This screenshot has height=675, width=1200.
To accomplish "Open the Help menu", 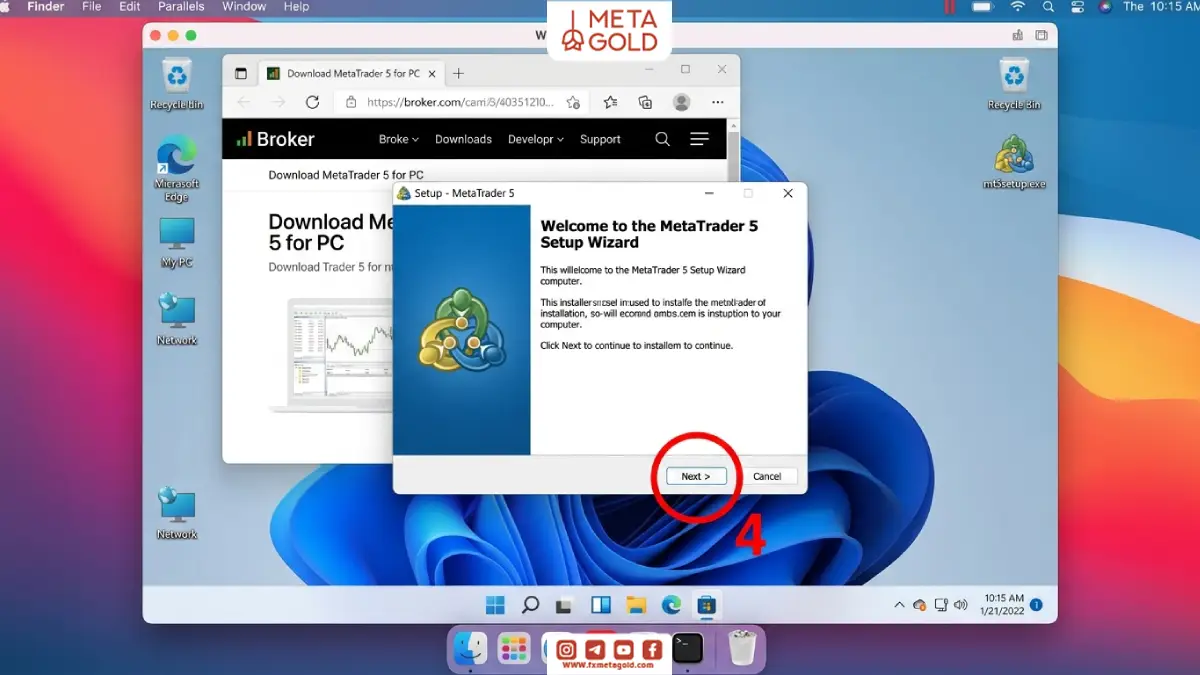I will pyautogui.click(x=296, y=6).
